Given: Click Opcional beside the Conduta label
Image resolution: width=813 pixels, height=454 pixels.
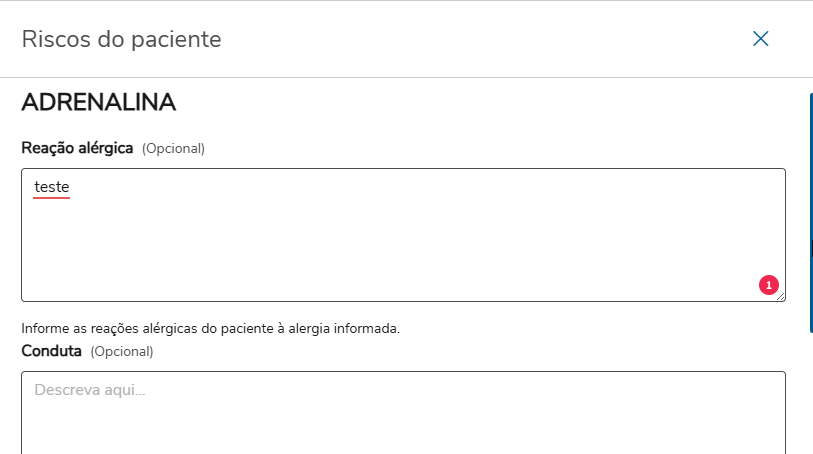Looking at the screenshot, I should [122, 352].
